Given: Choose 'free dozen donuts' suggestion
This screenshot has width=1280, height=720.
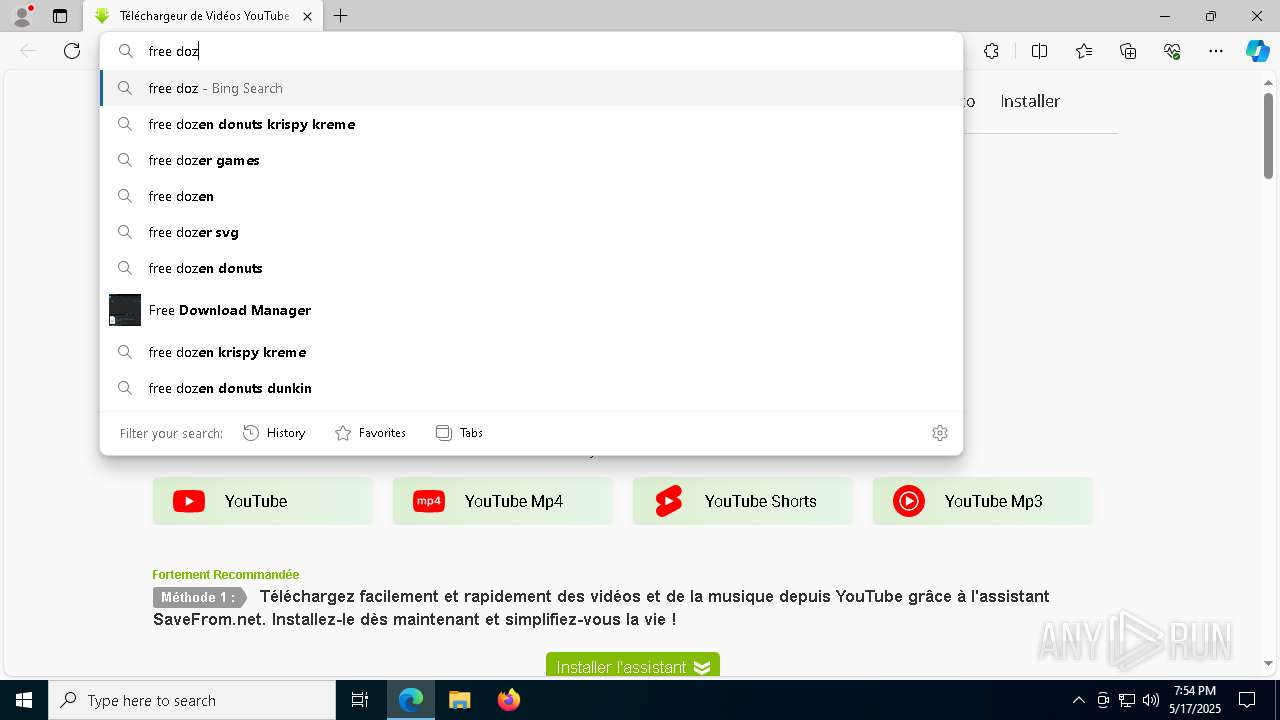Looking at the screenshot, I should point(531,268).
